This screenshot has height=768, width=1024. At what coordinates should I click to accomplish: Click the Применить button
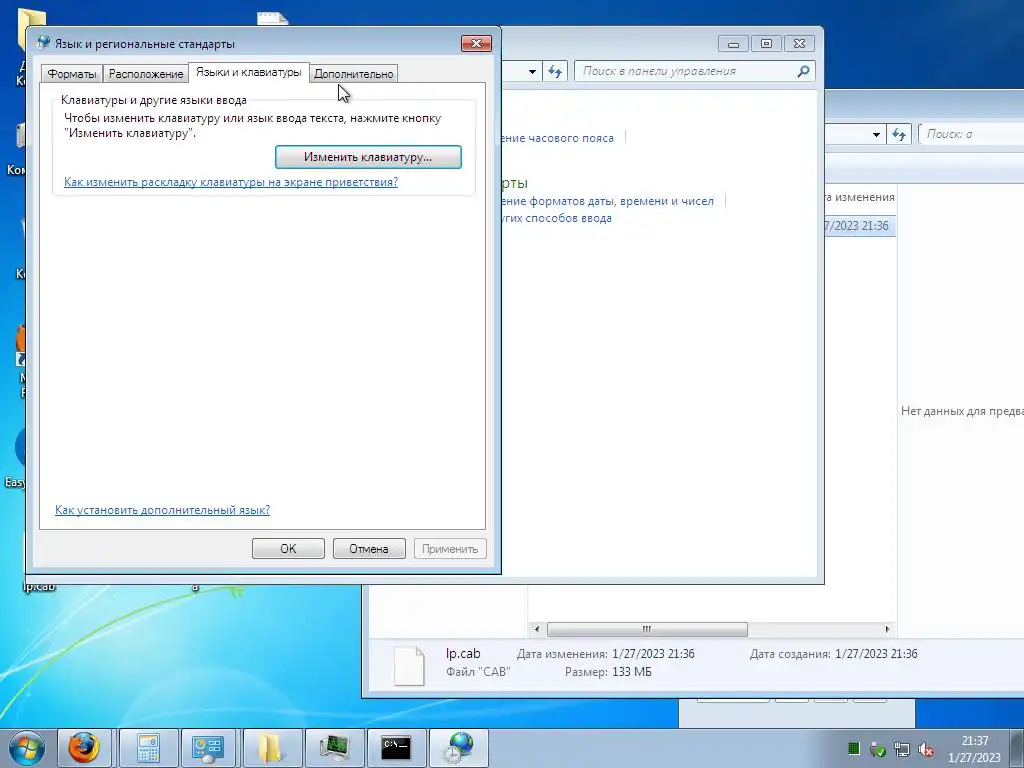[x=450, y=549]
